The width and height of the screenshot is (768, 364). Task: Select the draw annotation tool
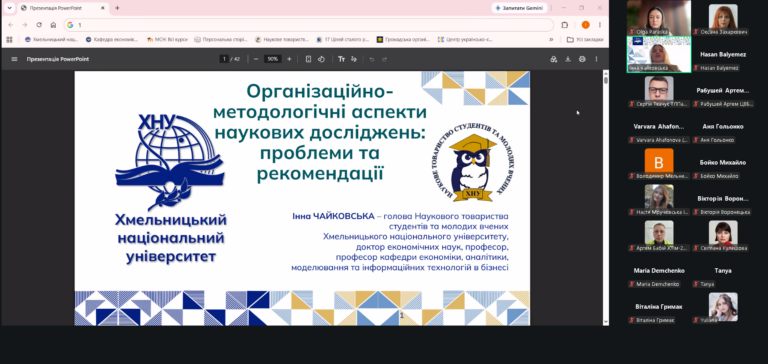[x=354, y=59]
